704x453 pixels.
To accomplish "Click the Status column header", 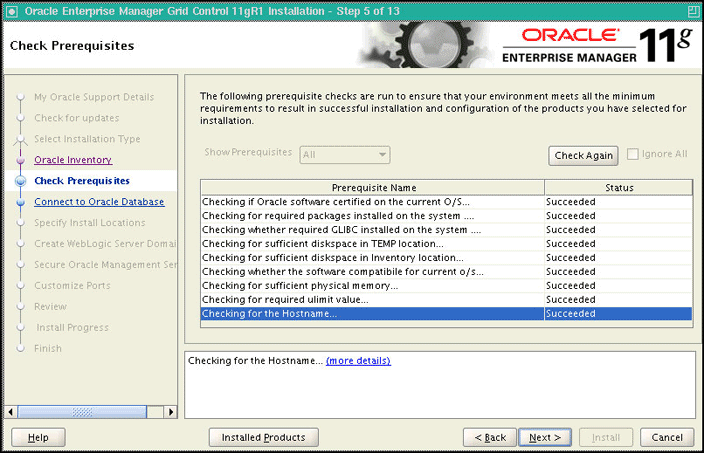I will [x=619, y=188].
